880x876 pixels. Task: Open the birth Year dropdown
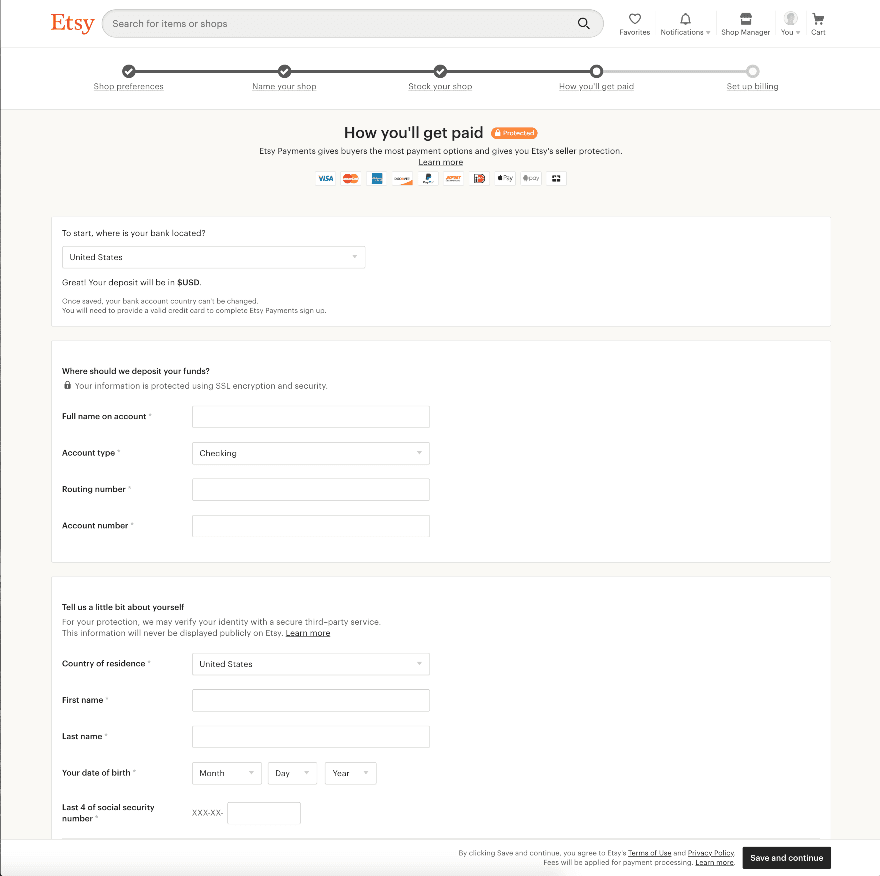350,773
